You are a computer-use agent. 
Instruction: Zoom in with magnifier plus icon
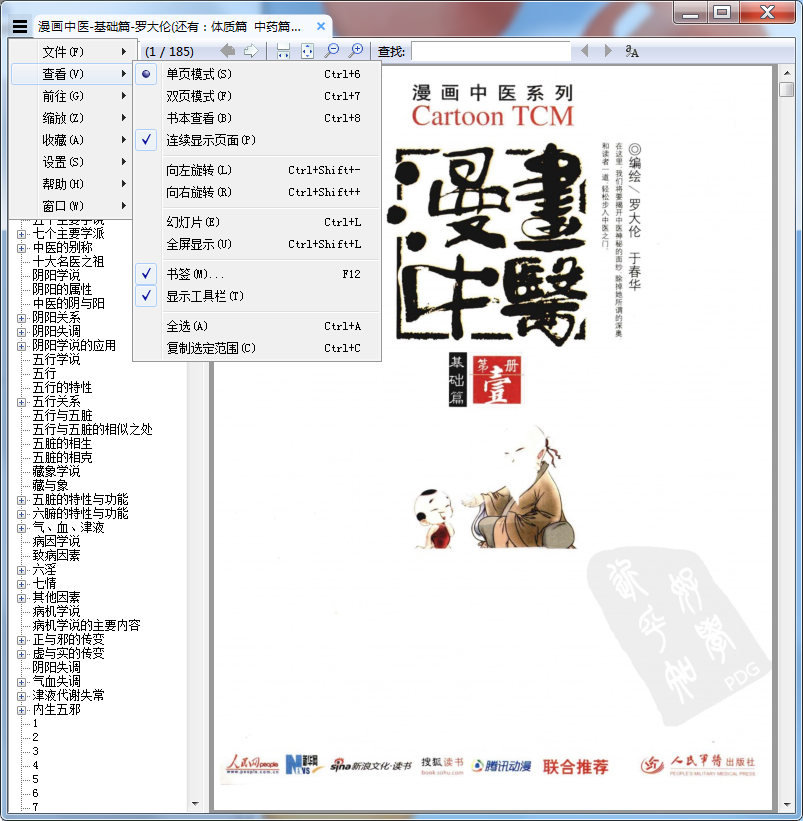click(x=355, y=51)
